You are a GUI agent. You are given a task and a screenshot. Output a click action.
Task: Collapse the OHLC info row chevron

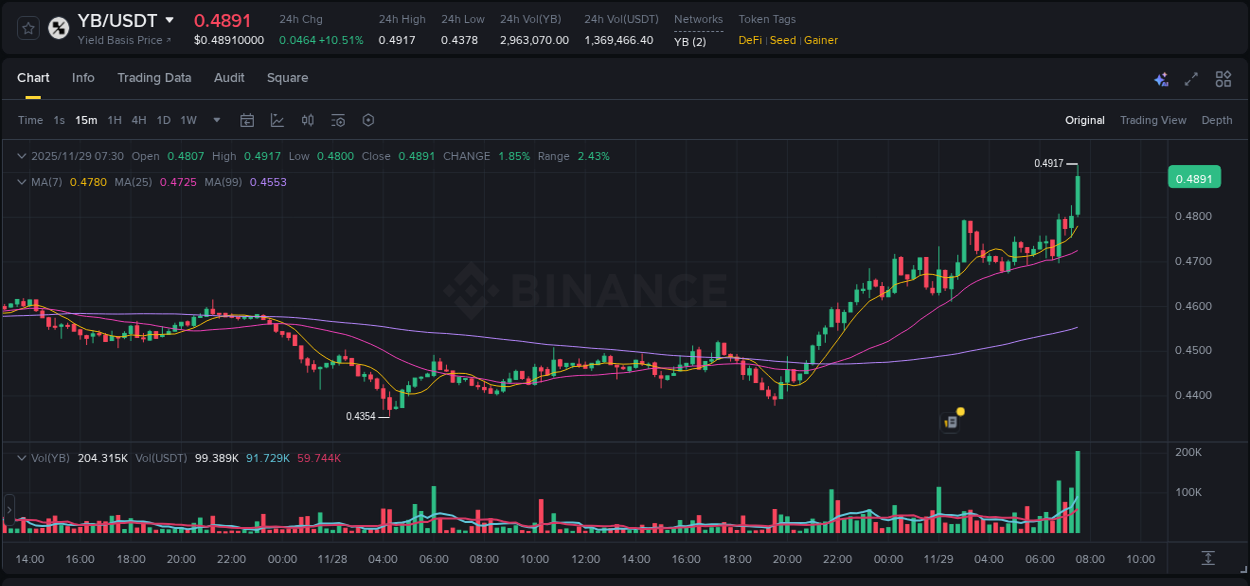(21, 156)
